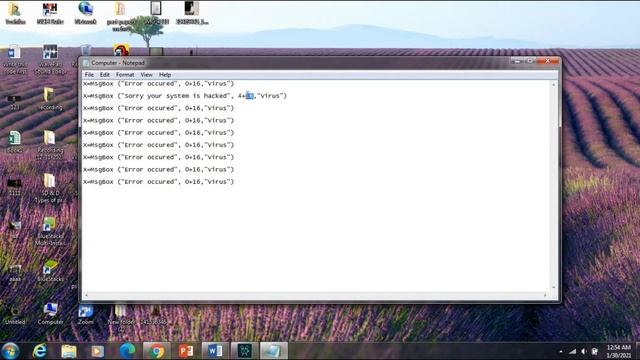Viewport: 640px width, 360px height.
Task: Select the 'recording' folder on desktop
Action: [x=50, y=98]
